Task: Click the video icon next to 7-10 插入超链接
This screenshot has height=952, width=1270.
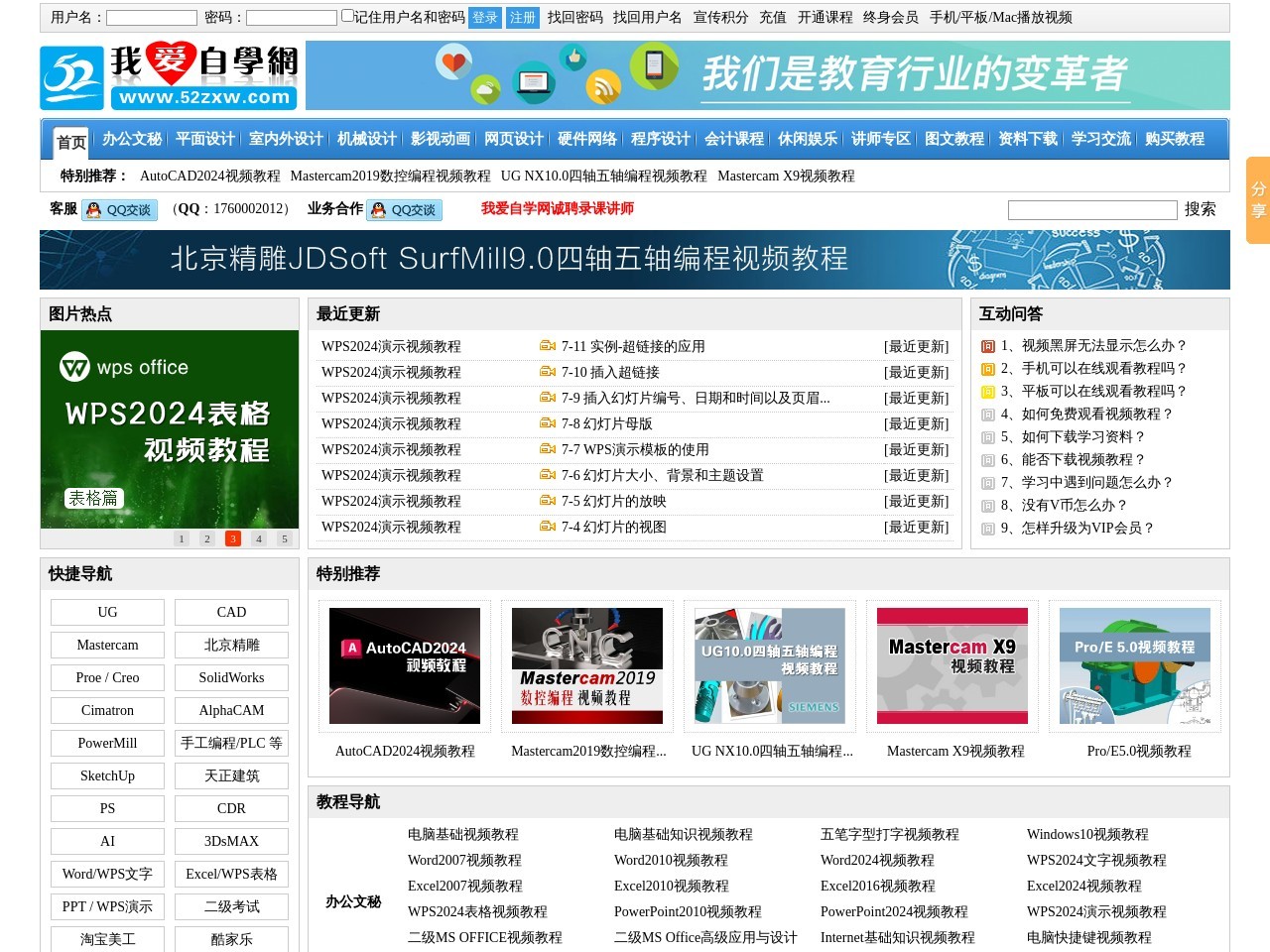Action: [548, 372]
